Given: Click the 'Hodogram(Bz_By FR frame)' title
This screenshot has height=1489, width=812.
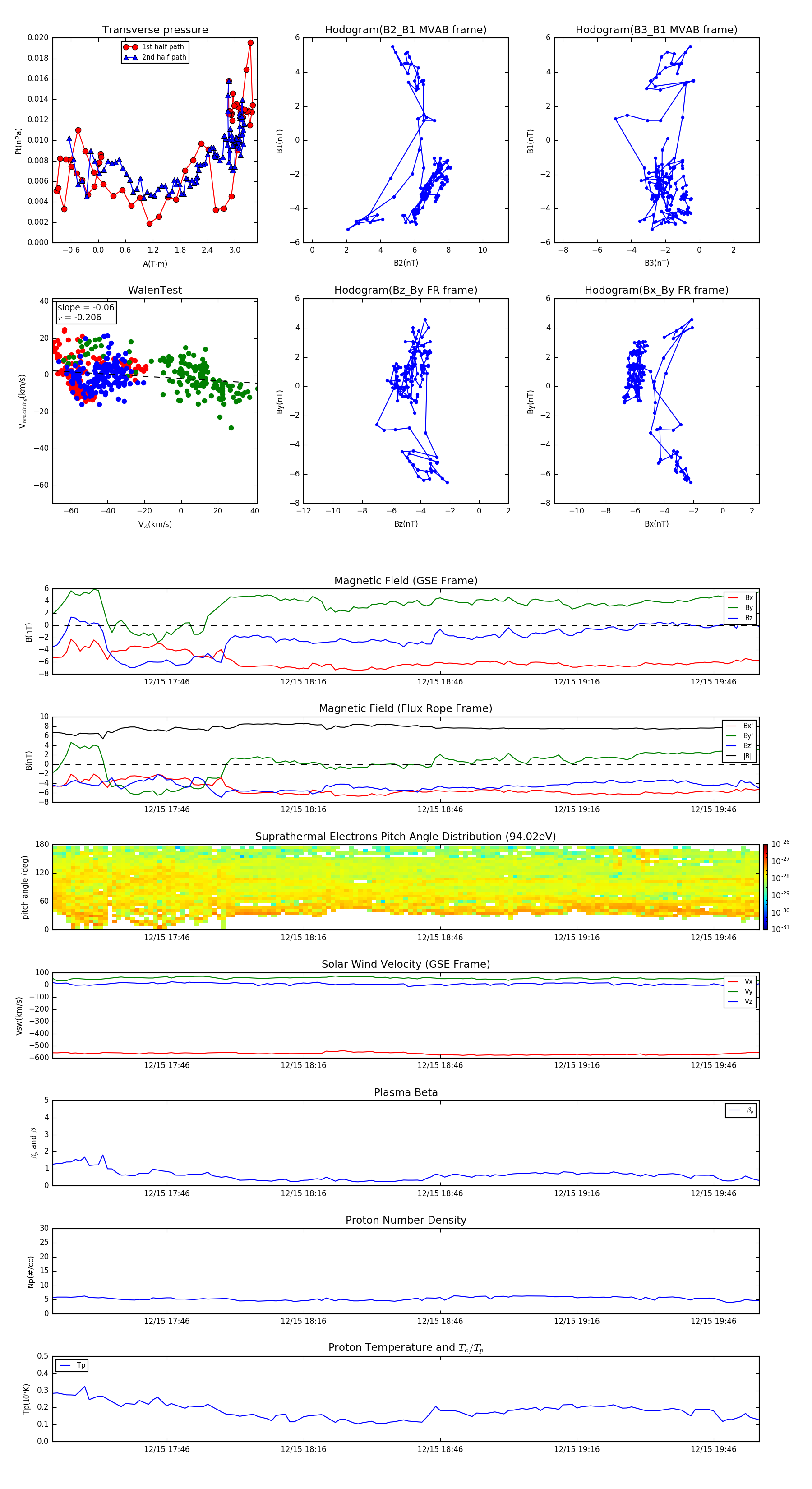Looking at the screenshot, I should 406,290.
